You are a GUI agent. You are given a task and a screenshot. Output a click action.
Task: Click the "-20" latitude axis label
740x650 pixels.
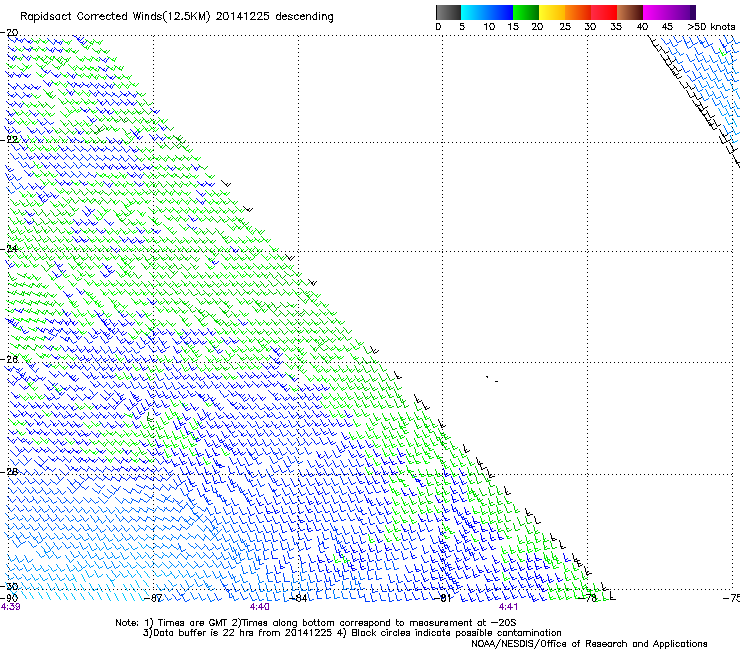9,33
